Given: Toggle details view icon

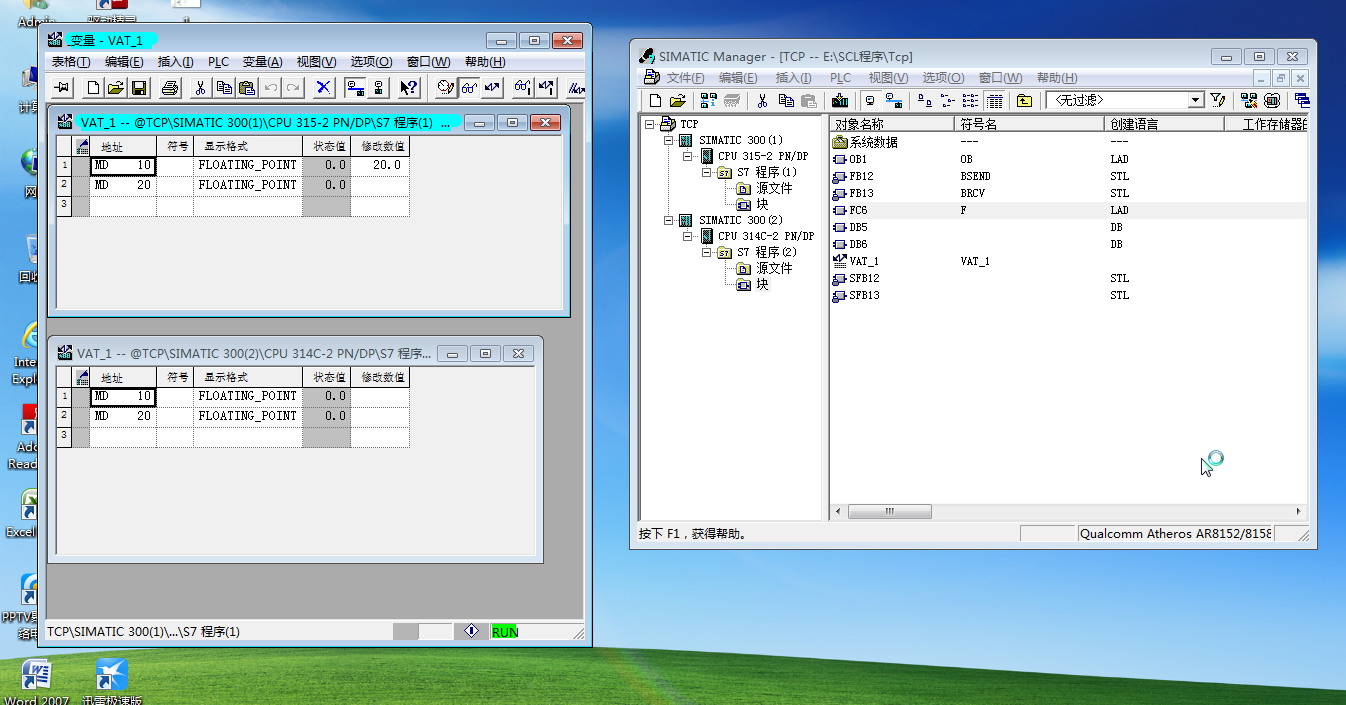Looking at the screenshot, I should 995,100.
